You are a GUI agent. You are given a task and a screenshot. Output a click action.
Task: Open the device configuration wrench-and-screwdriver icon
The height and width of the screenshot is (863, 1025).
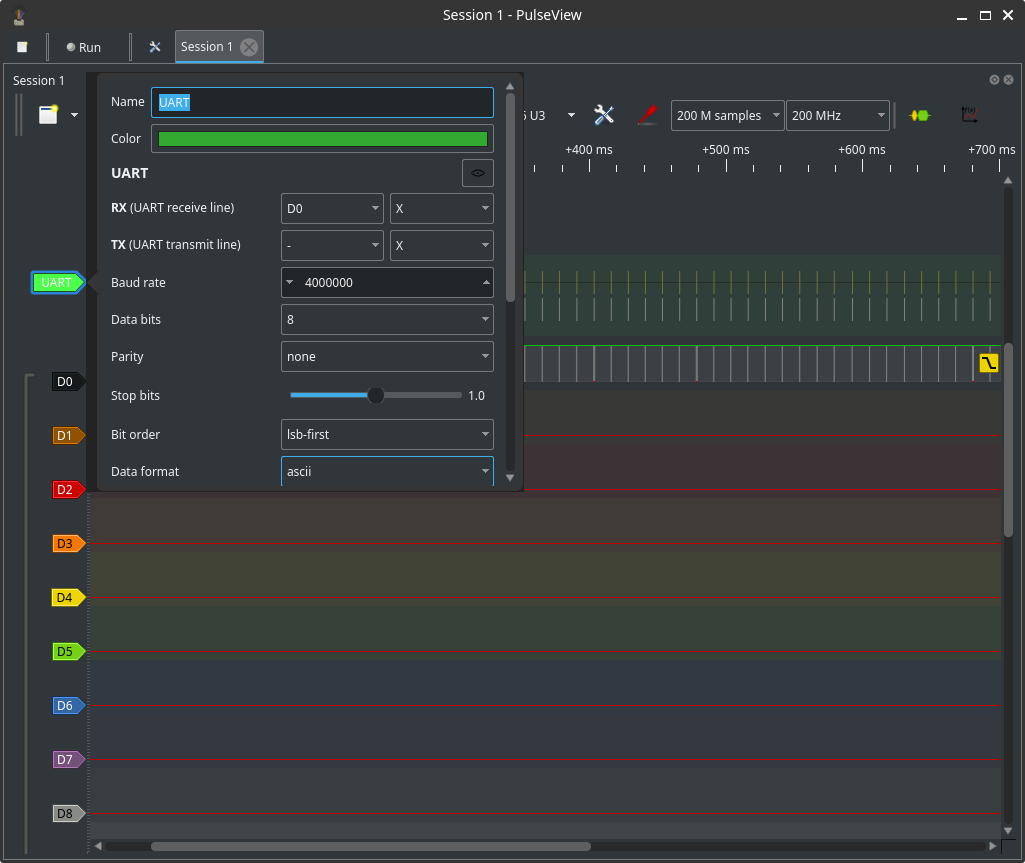(x=604, y=115)
